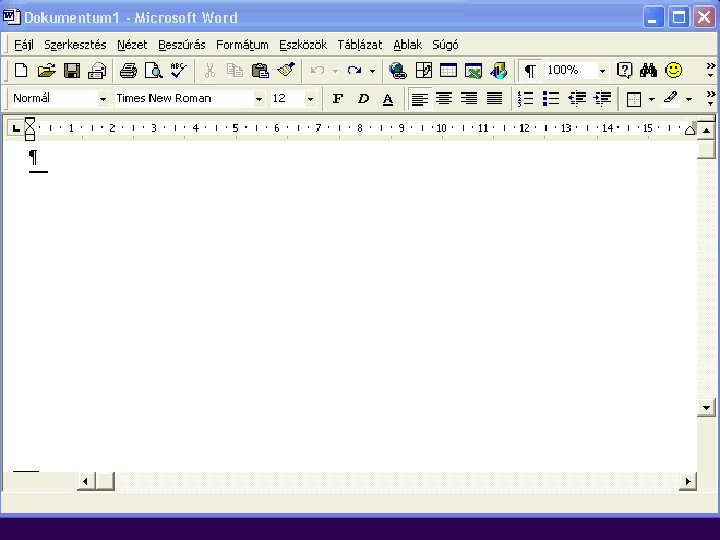Open the Drawing toolbar icon

point(499,71)
